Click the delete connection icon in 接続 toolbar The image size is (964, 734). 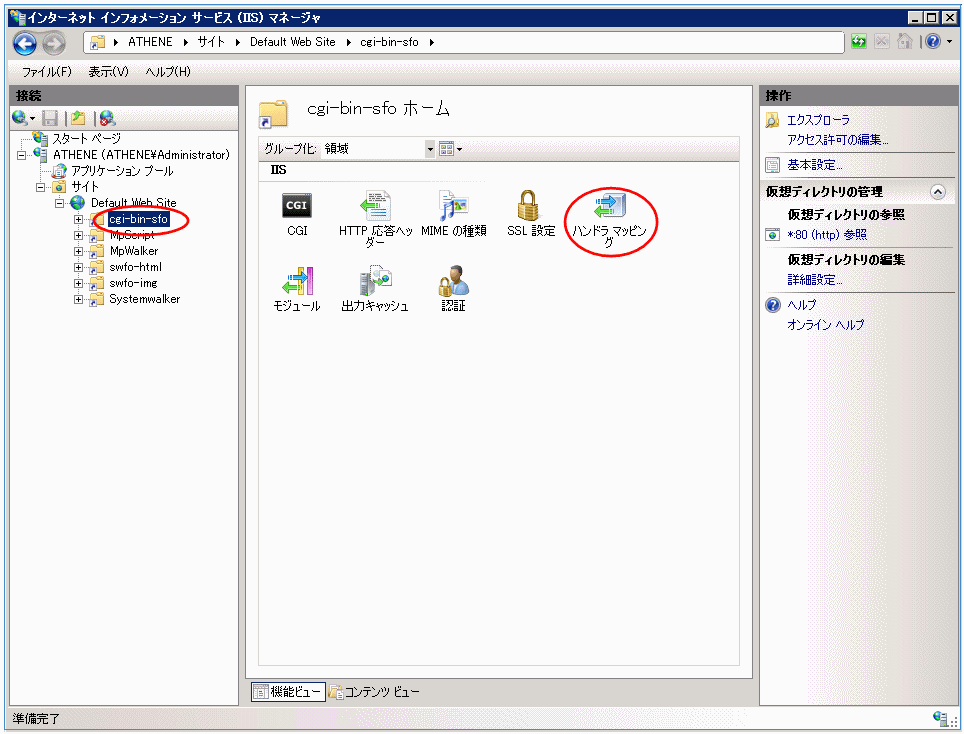click(107, 118)
